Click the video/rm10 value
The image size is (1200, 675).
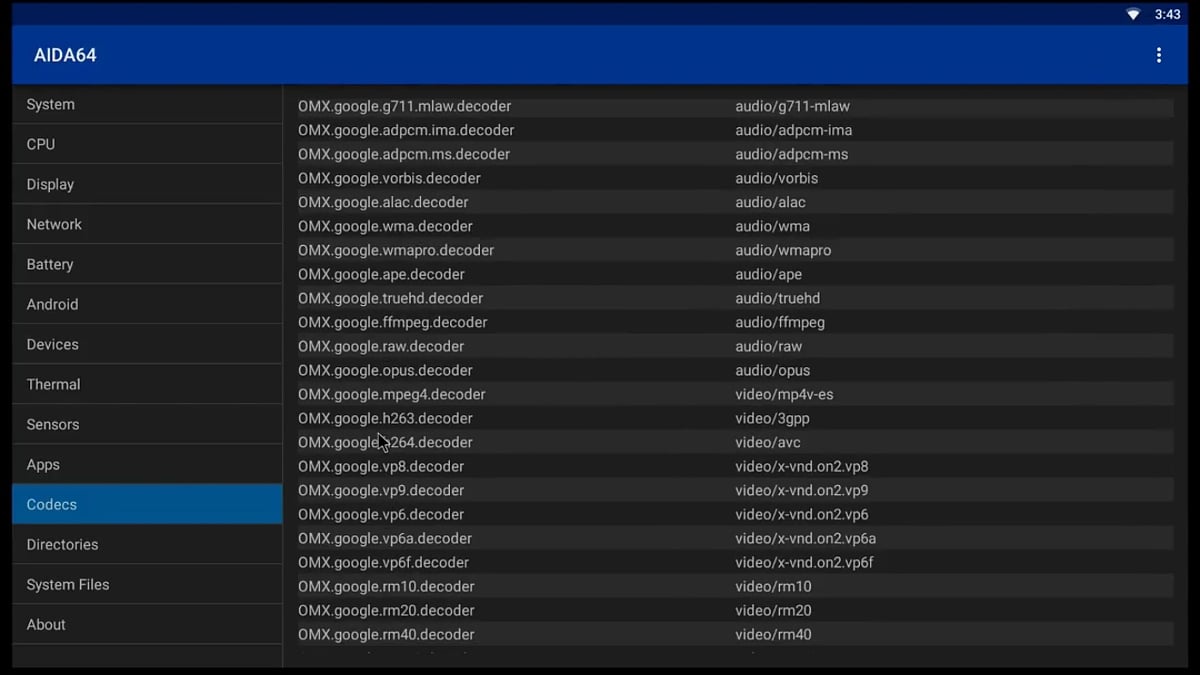pyautogui.click(x=774, y=586)
